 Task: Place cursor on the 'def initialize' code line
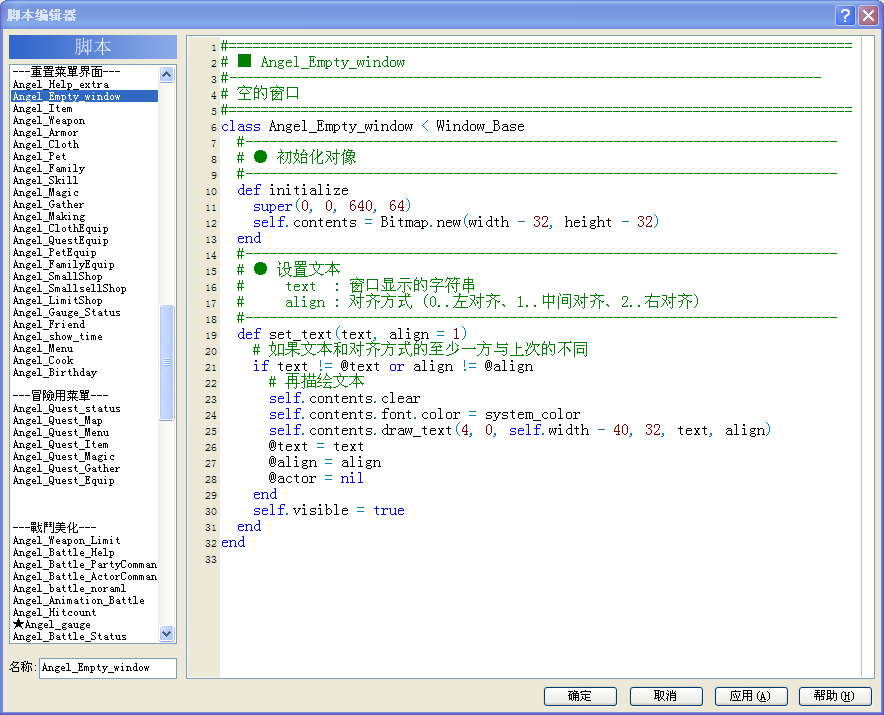tap(293, 190)
